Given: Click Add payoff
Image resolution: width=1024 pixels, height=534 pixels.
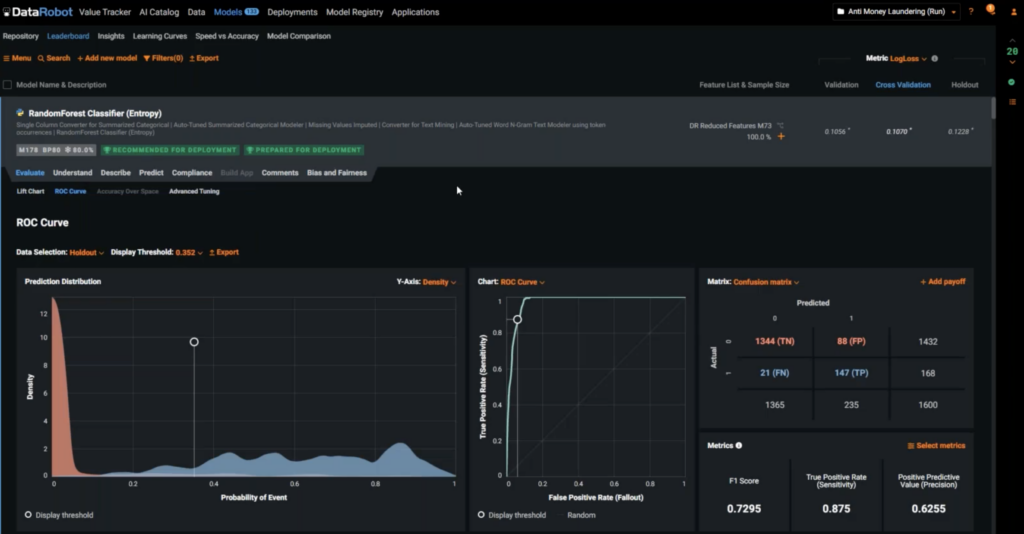Looking at the screenshot, I should coord(942,282).
